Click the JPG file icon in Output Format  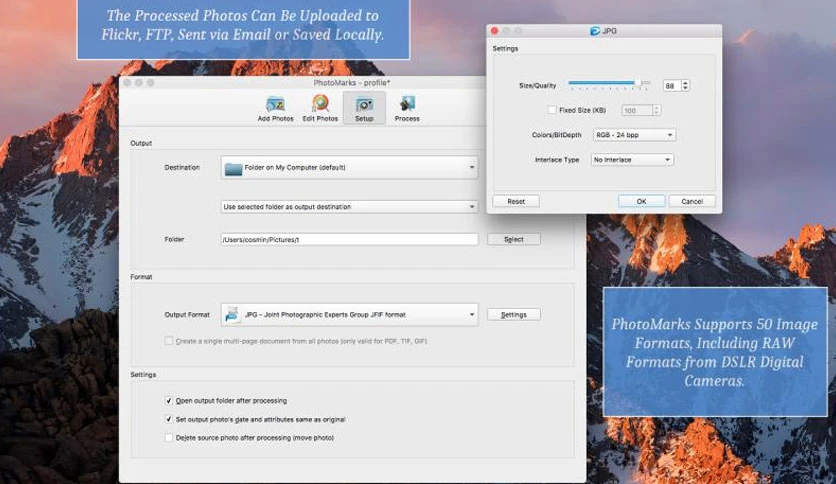coord(232,314)
